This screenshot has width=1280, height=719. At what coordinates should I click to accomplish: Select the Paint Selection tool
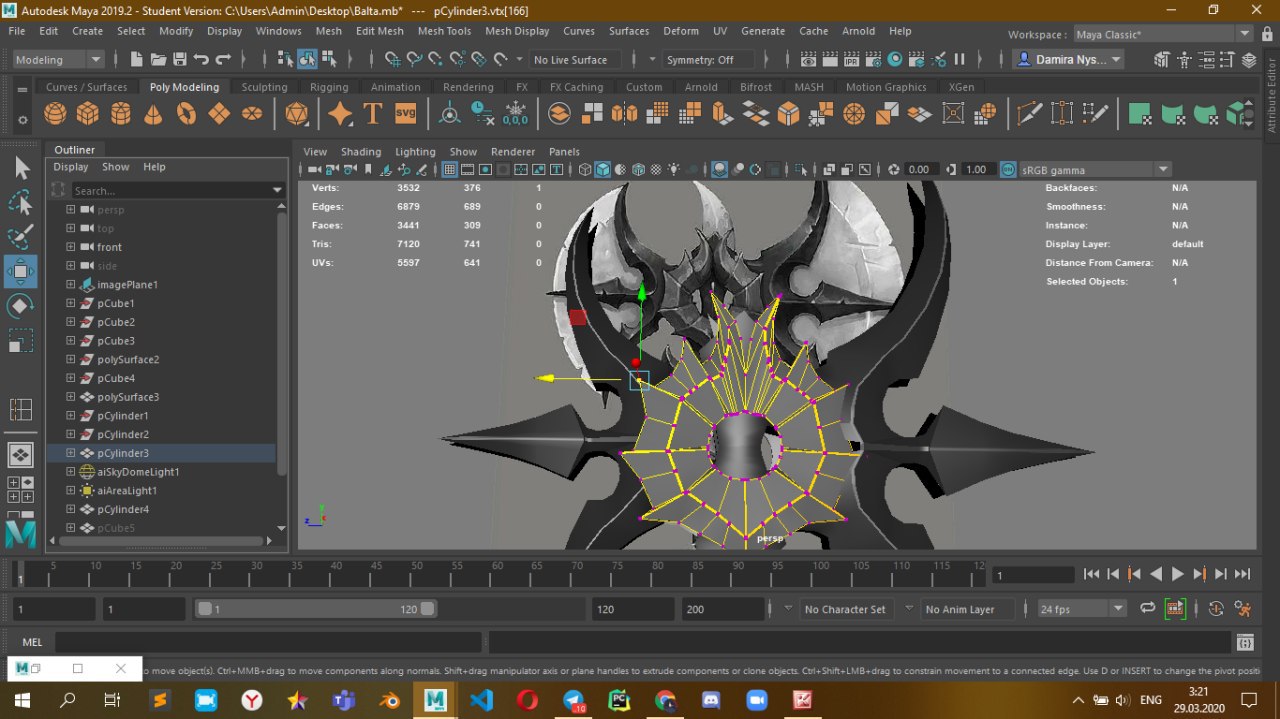point(20,237)
